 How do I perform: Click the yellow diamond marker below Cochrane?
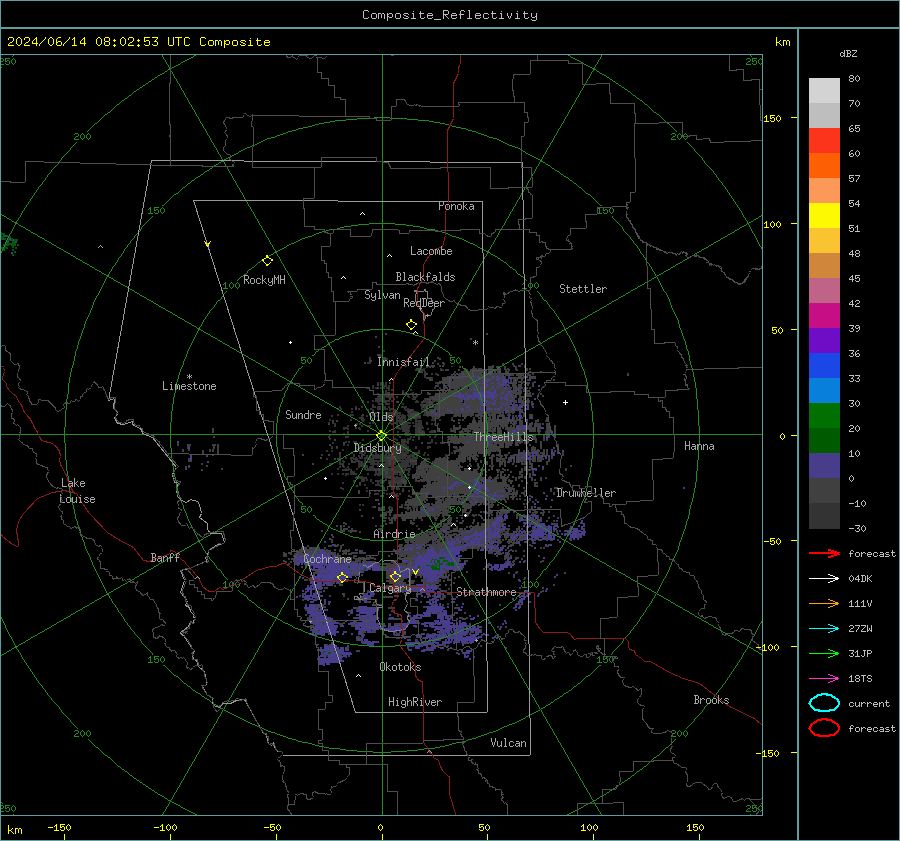[343, 577]
